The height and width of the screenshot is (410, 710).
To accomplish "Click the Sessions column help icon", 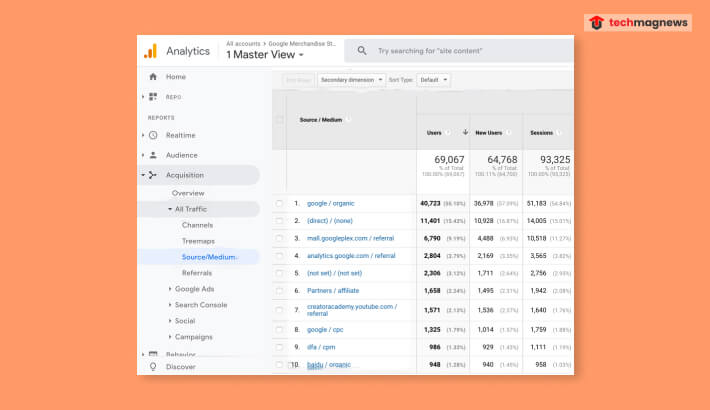I will click(x=559, y=133).
